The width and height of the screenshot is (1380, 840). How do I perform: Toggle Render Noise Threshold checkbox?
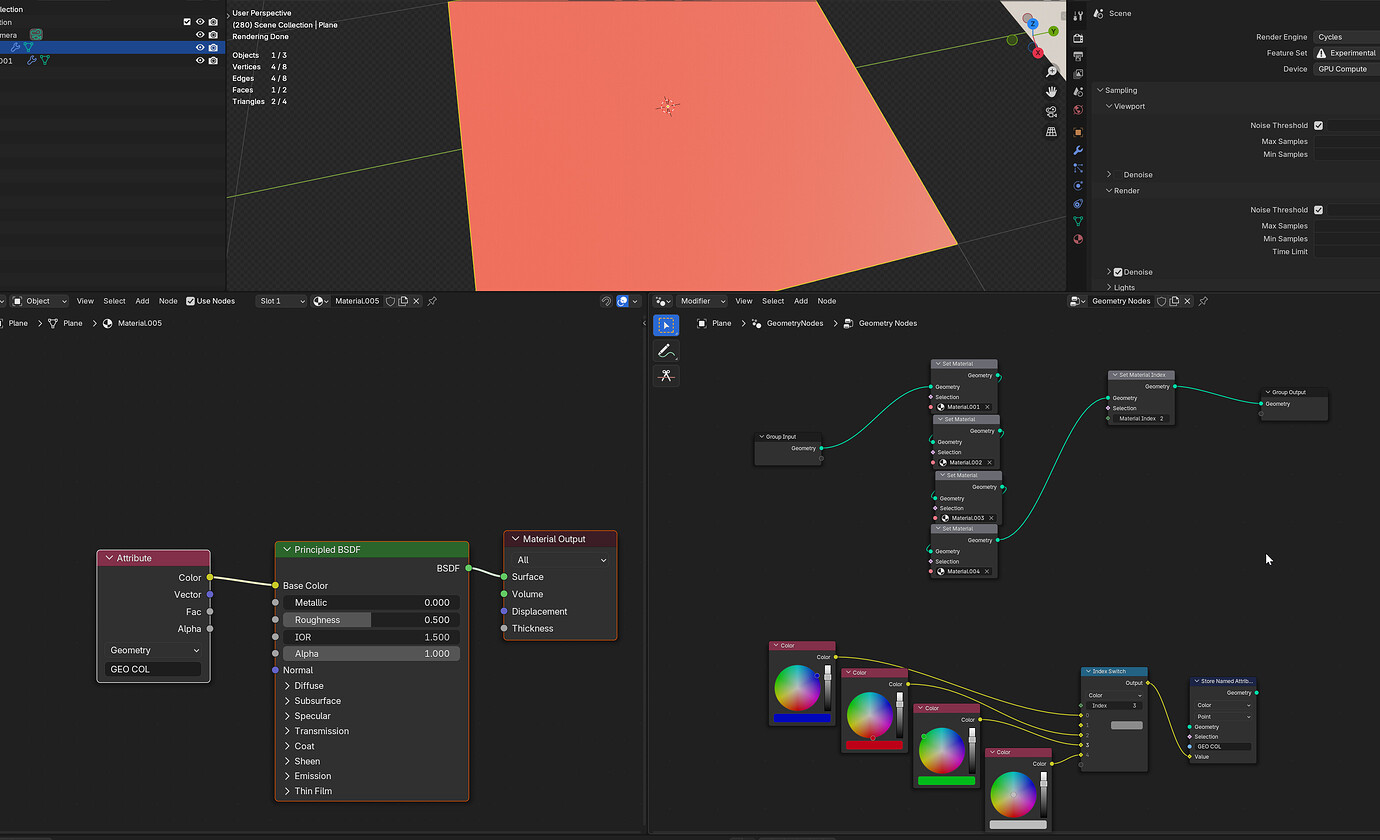coord(1318,210)
